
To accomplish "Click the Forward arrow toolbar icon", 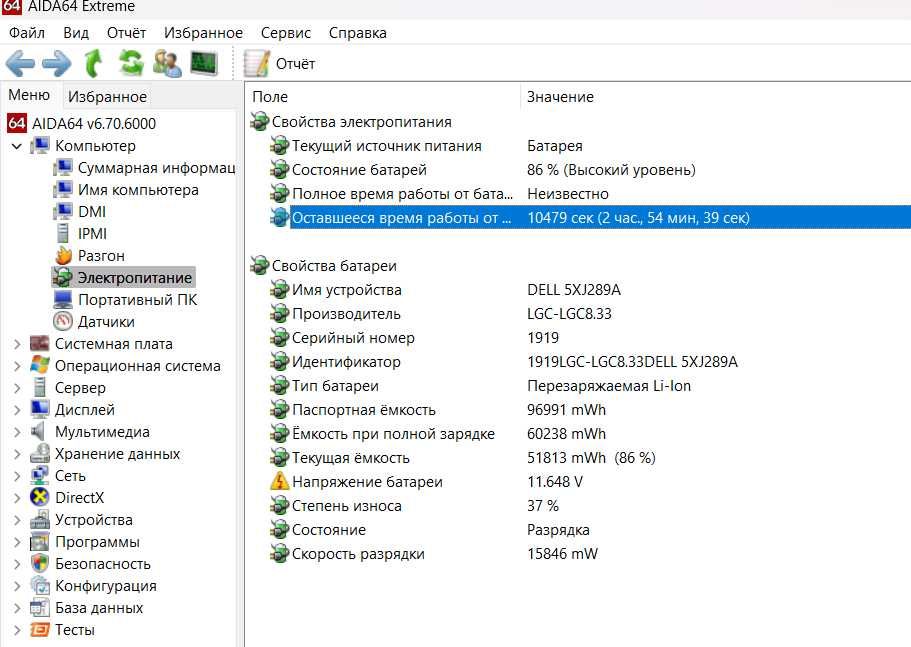I will tap(56, 63).
